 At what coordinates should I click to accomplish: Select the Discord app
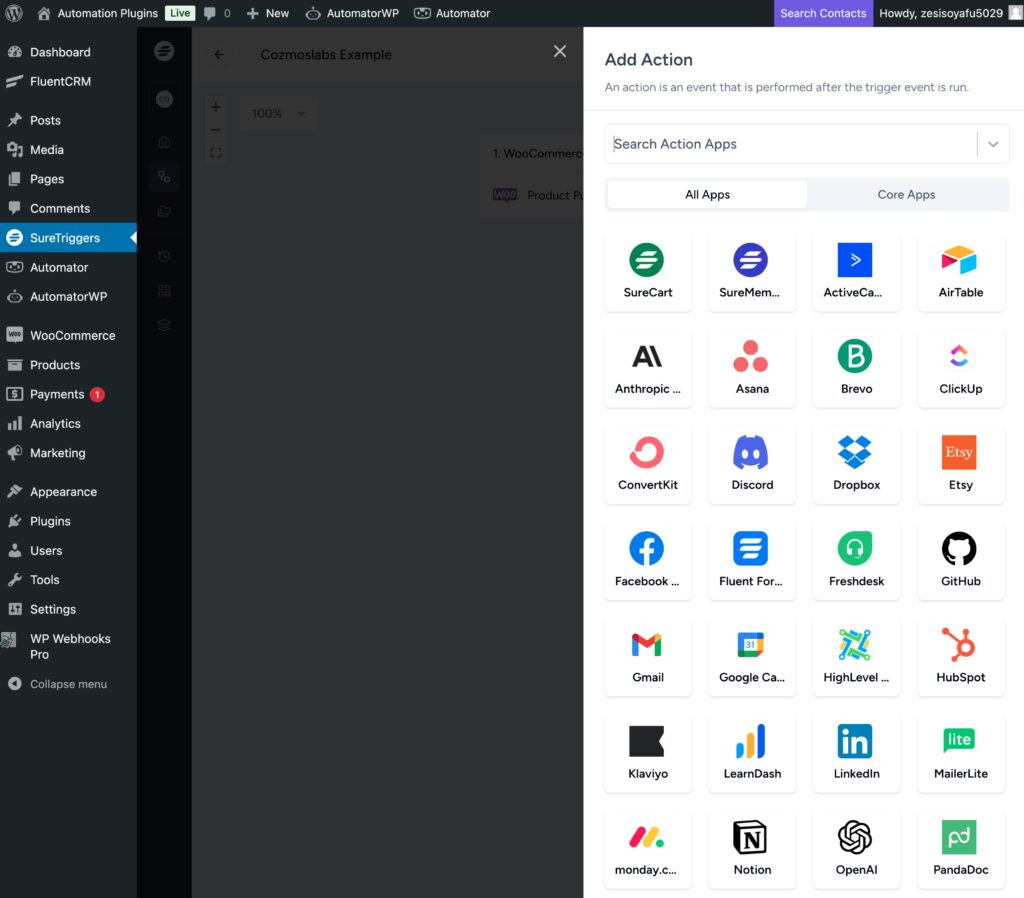coord(752,464)
